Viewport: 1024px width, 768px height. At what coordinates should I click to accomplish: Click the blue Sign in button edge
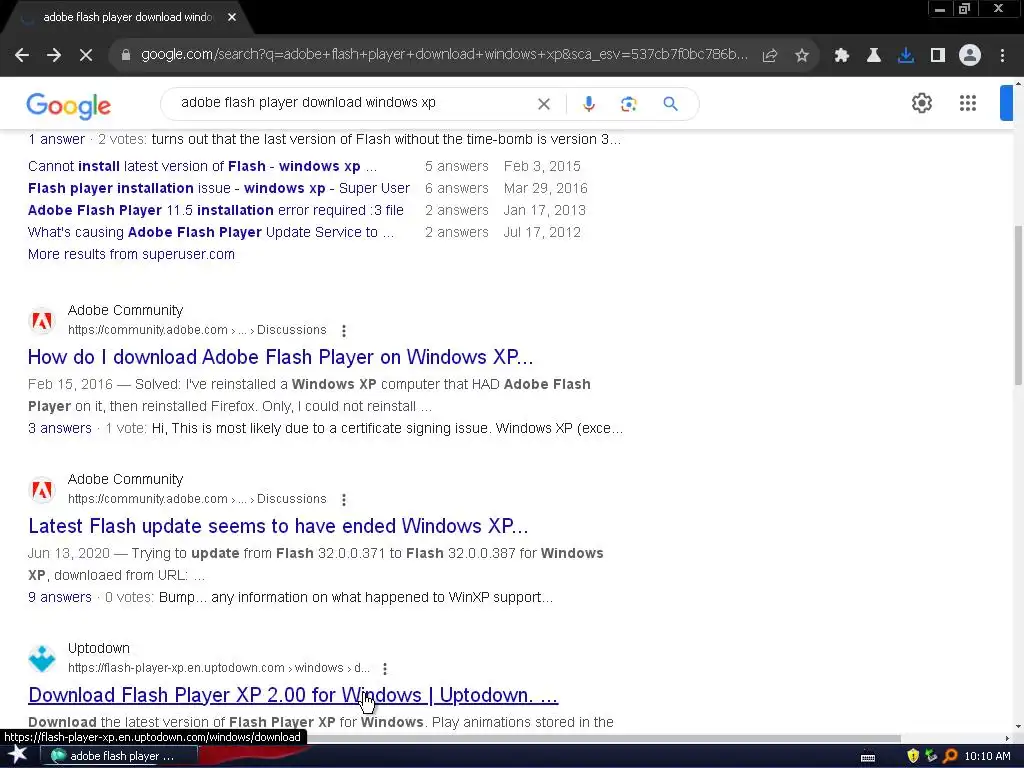pos(1006,103)
